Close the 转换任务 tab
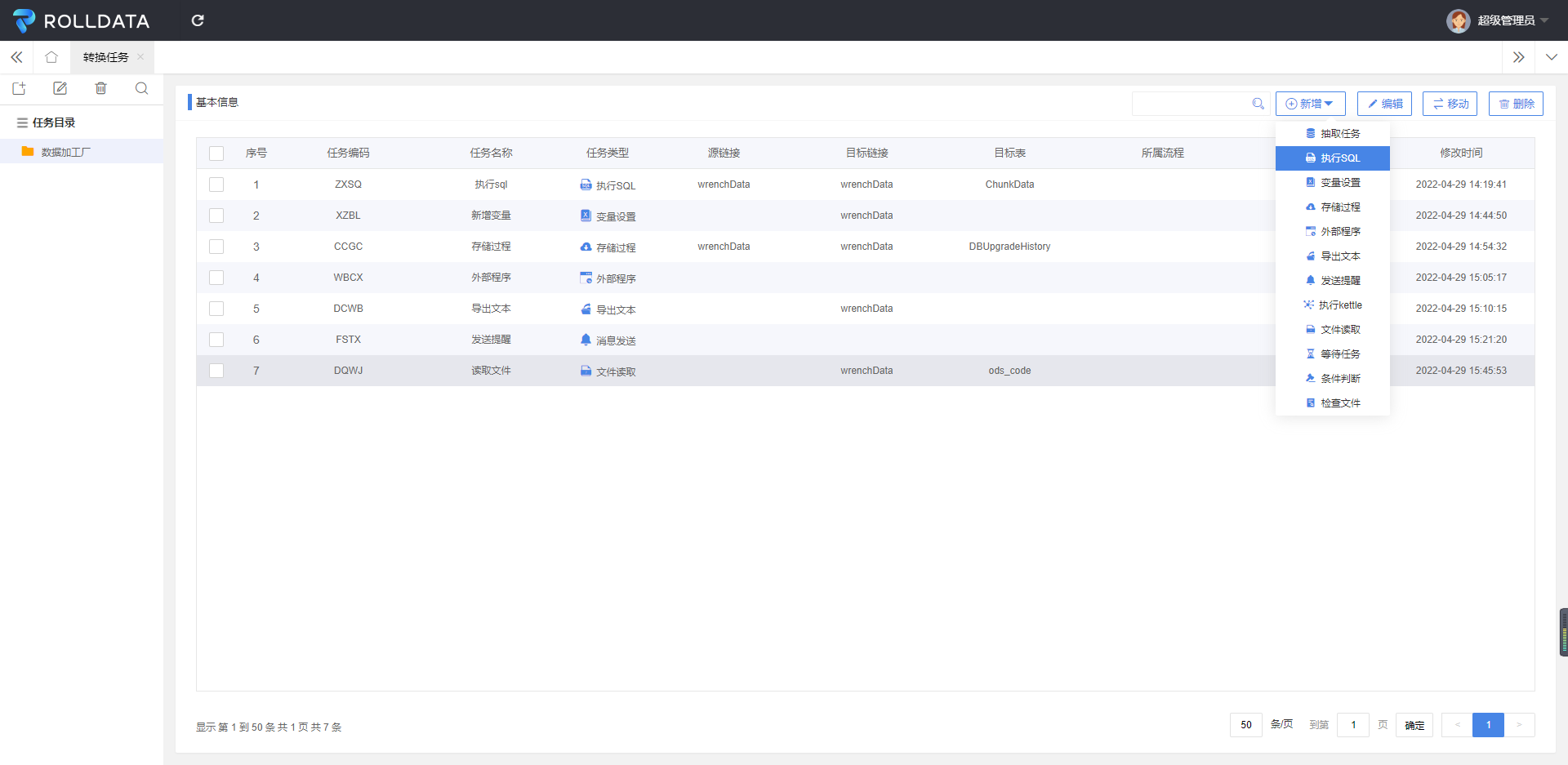1568x765 pixels. pyautogui.click(x=140, y=57)
